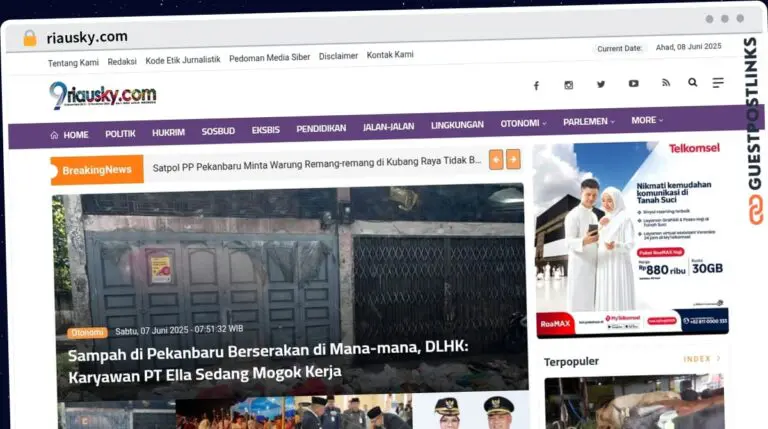
Task: Click the Terpopuler Index link
Action: (x=701, y=359)
